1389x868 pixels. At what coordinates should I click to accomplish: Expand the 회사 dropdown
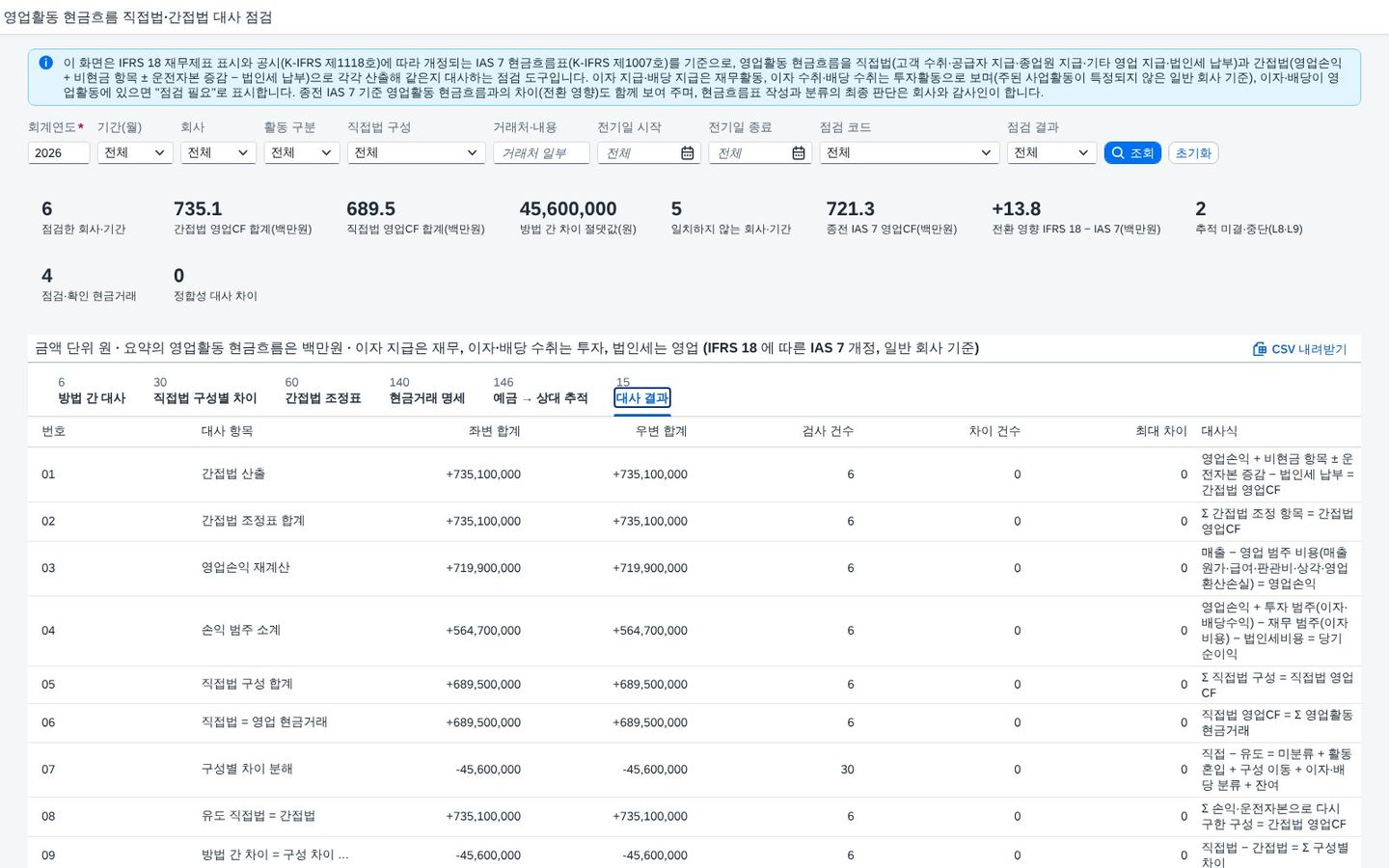(x=218, y=152)
